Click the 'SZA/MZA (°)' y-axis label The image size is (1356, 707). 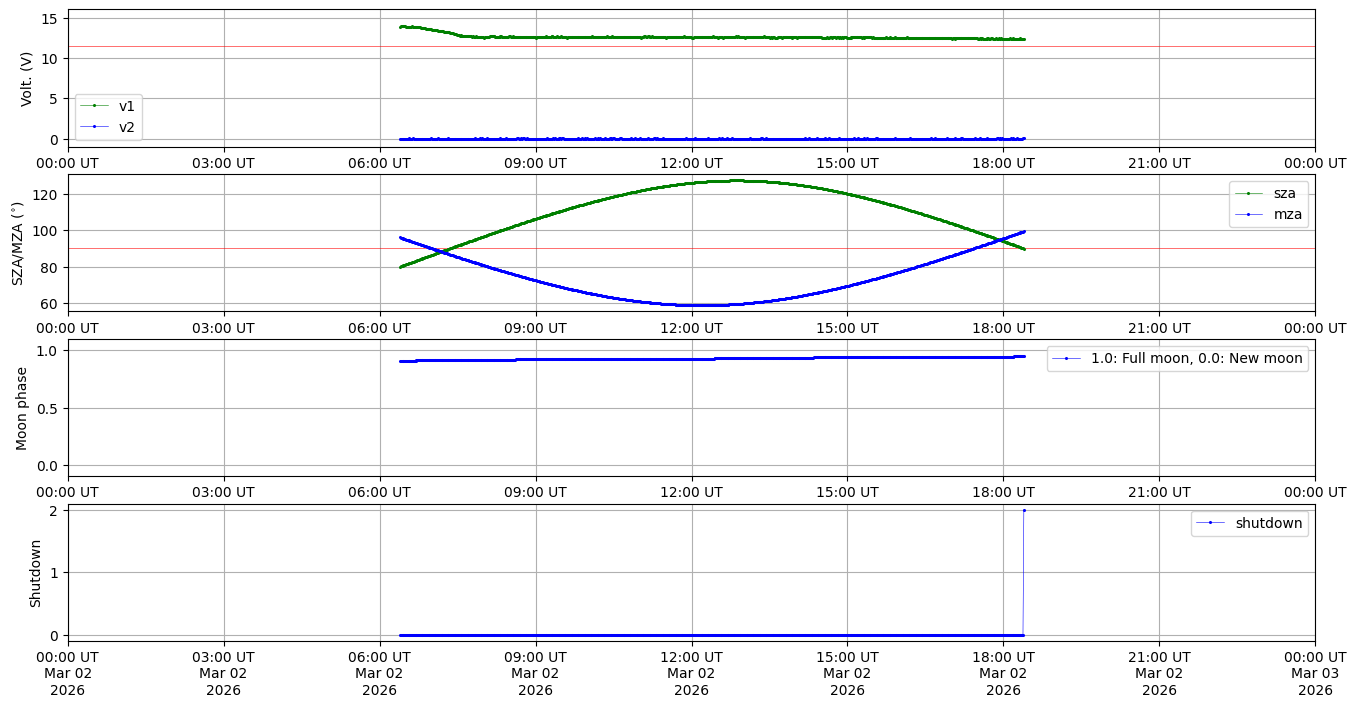pyautogui.click(x=17, y=242)
